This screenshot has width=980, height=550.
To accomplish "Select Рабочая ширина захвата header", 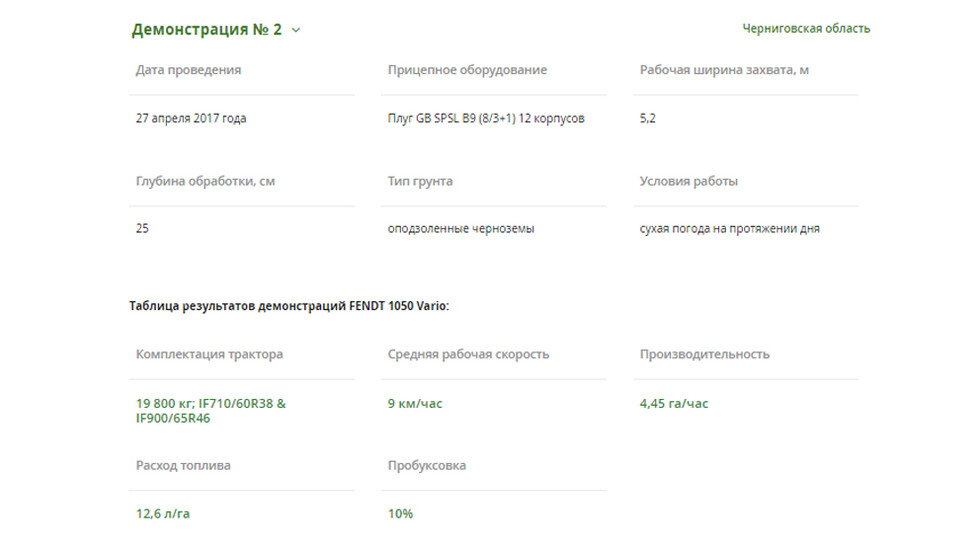I will pos(724,70).
